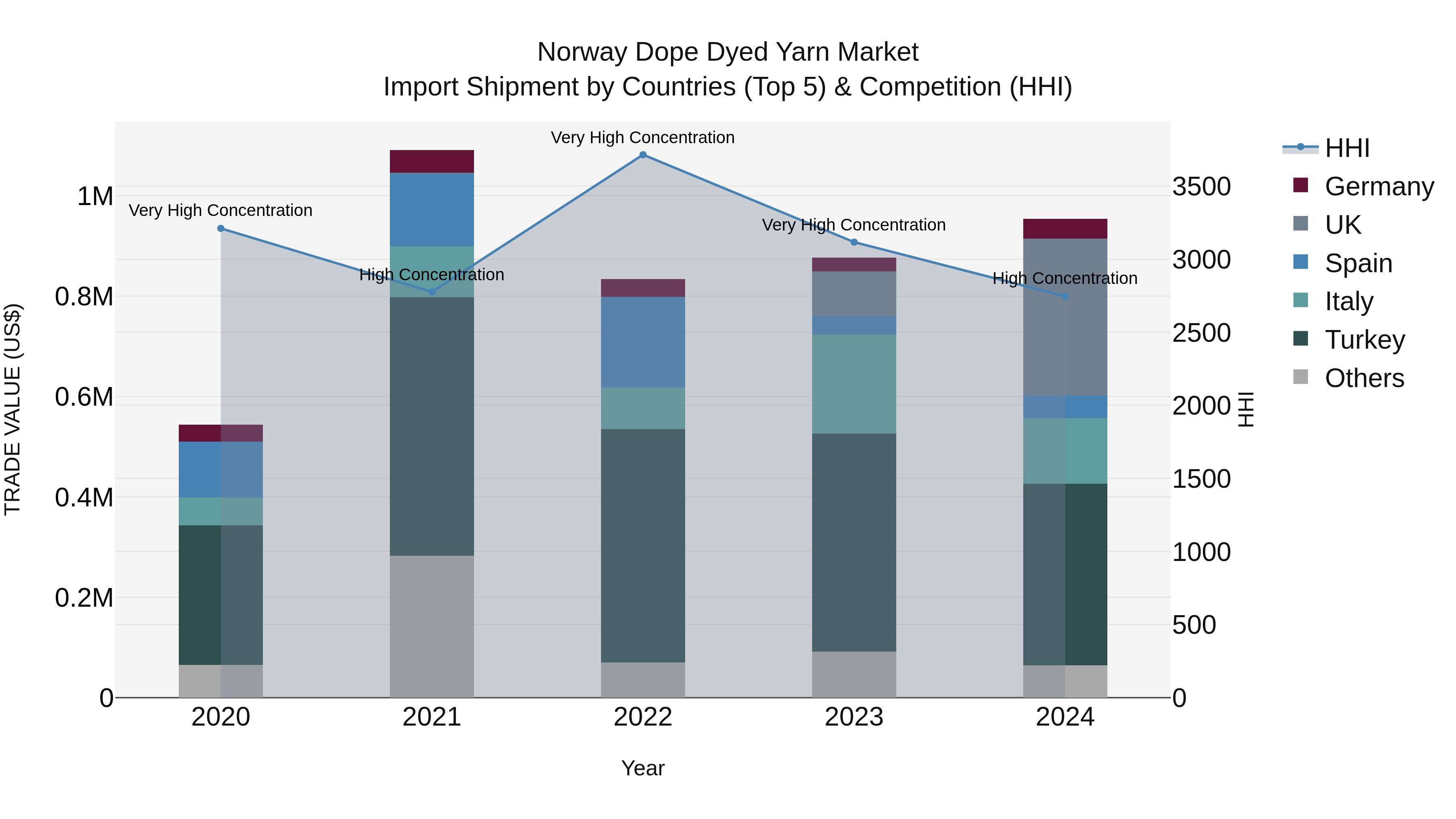
Task: Click the Turkey segment of the 2021 bar
Action: tap(432, 426)
